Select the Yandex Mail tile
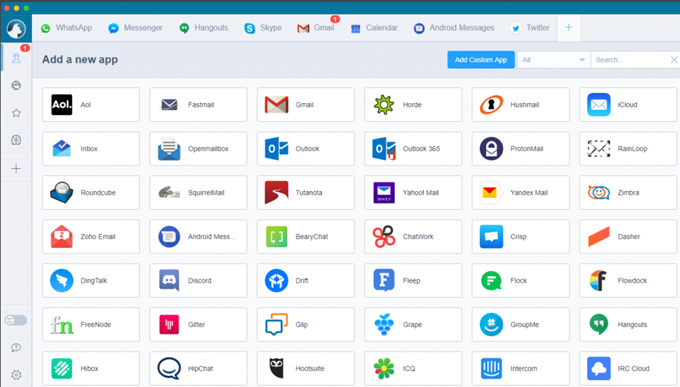This screenshot has height=387, width=680. (x=520, y=193)
